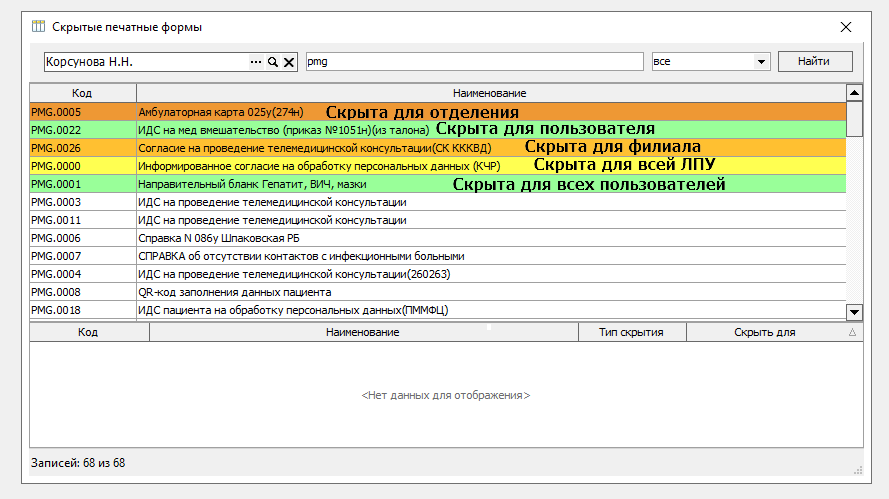Image resolution: width=889 pixels, height=499 pixels.
Task: Click Направительный бланк Гепатит, ВИЧ, мазки
Action: coord(252,184)
